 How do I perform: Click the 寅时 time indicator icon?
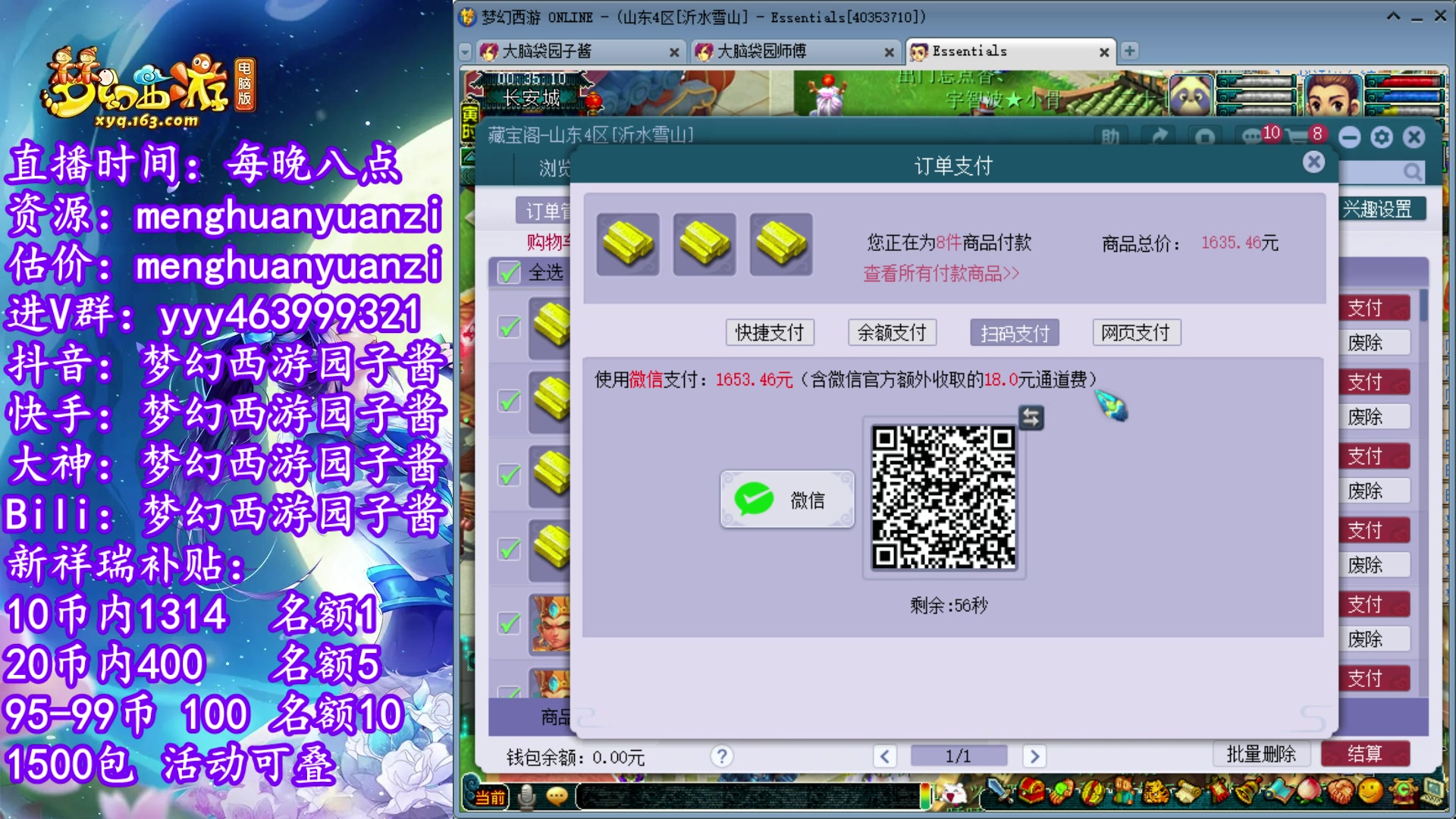(469, 122)
